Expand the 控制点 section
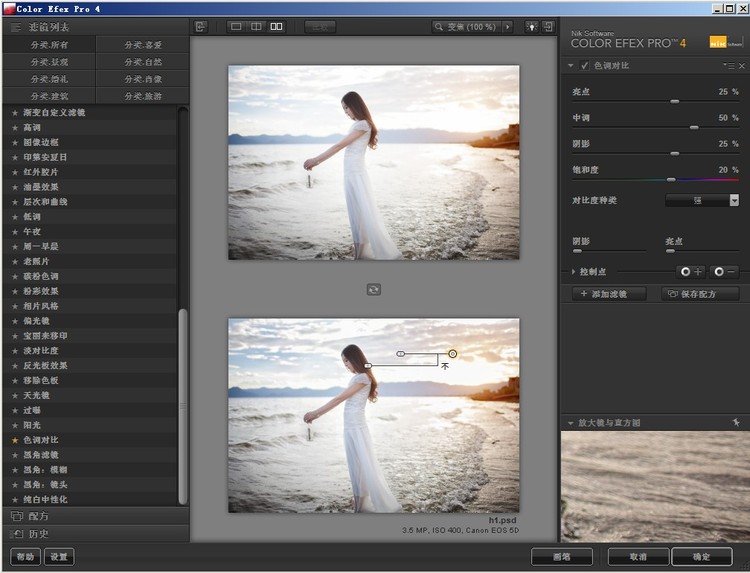The width and height of the screenshot is (750, 573). click(x=574, y=272)
